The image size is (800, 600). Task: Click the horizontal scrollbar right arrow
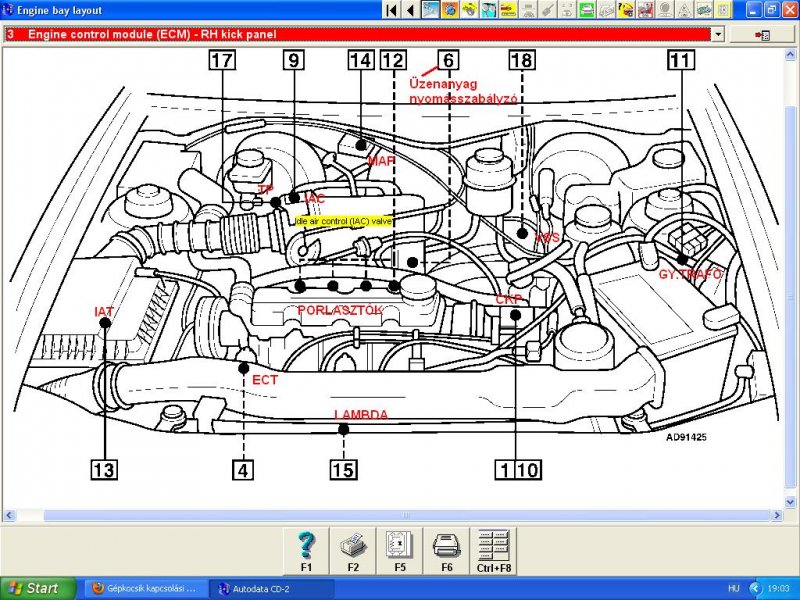[778, 515]
